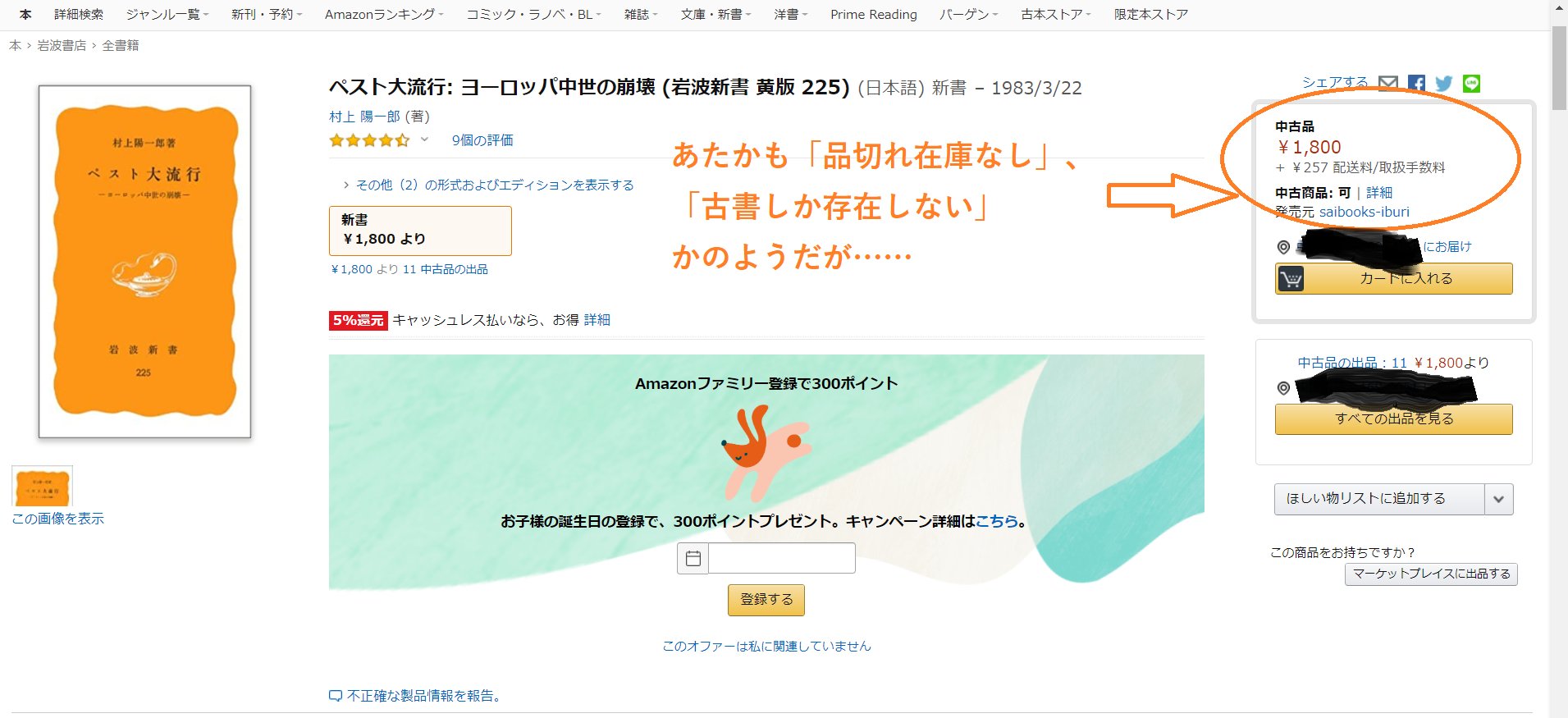Click the 登録する register button
Viewport: 1568px width, 718px height.
pyautogui.click(x=766, y=600)
